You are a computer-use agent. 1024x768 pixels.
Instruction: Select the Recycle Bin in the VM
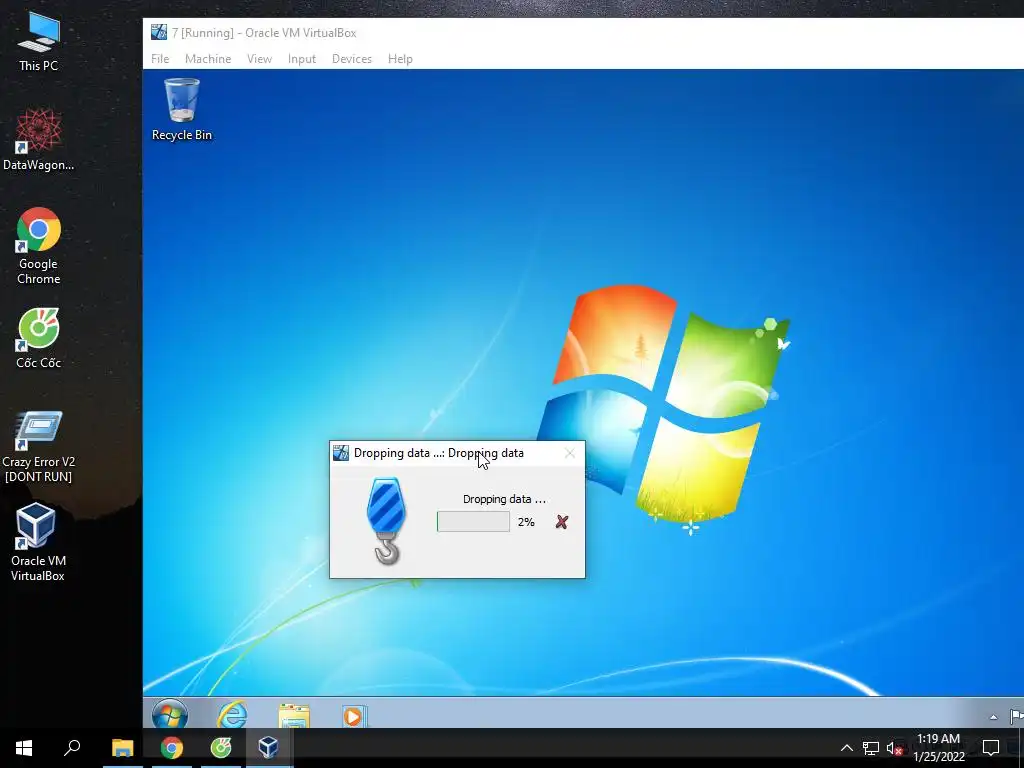click(182, 109)
